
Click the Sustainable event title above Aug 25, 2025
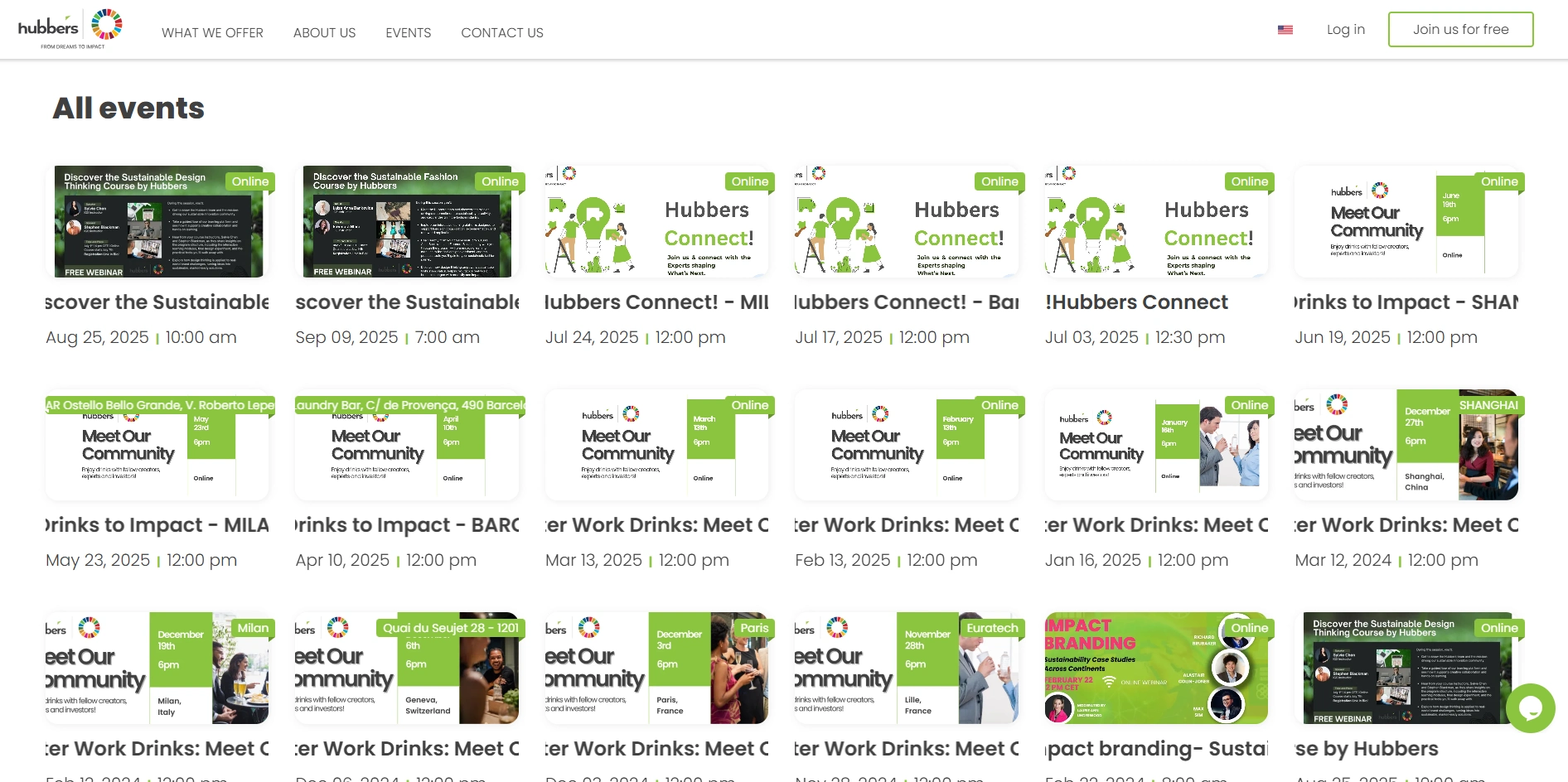coord(157,302)
